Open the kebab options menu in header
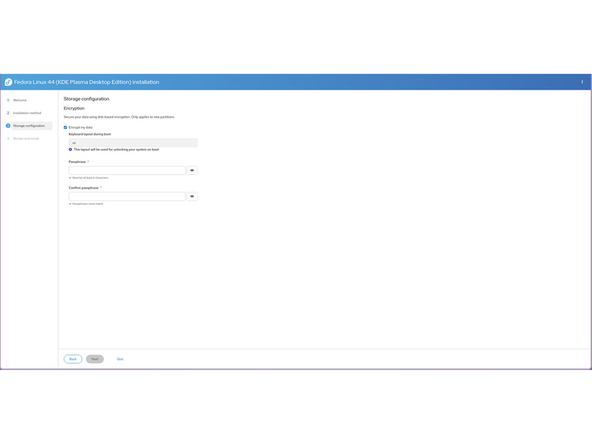 tap(582, 82)
